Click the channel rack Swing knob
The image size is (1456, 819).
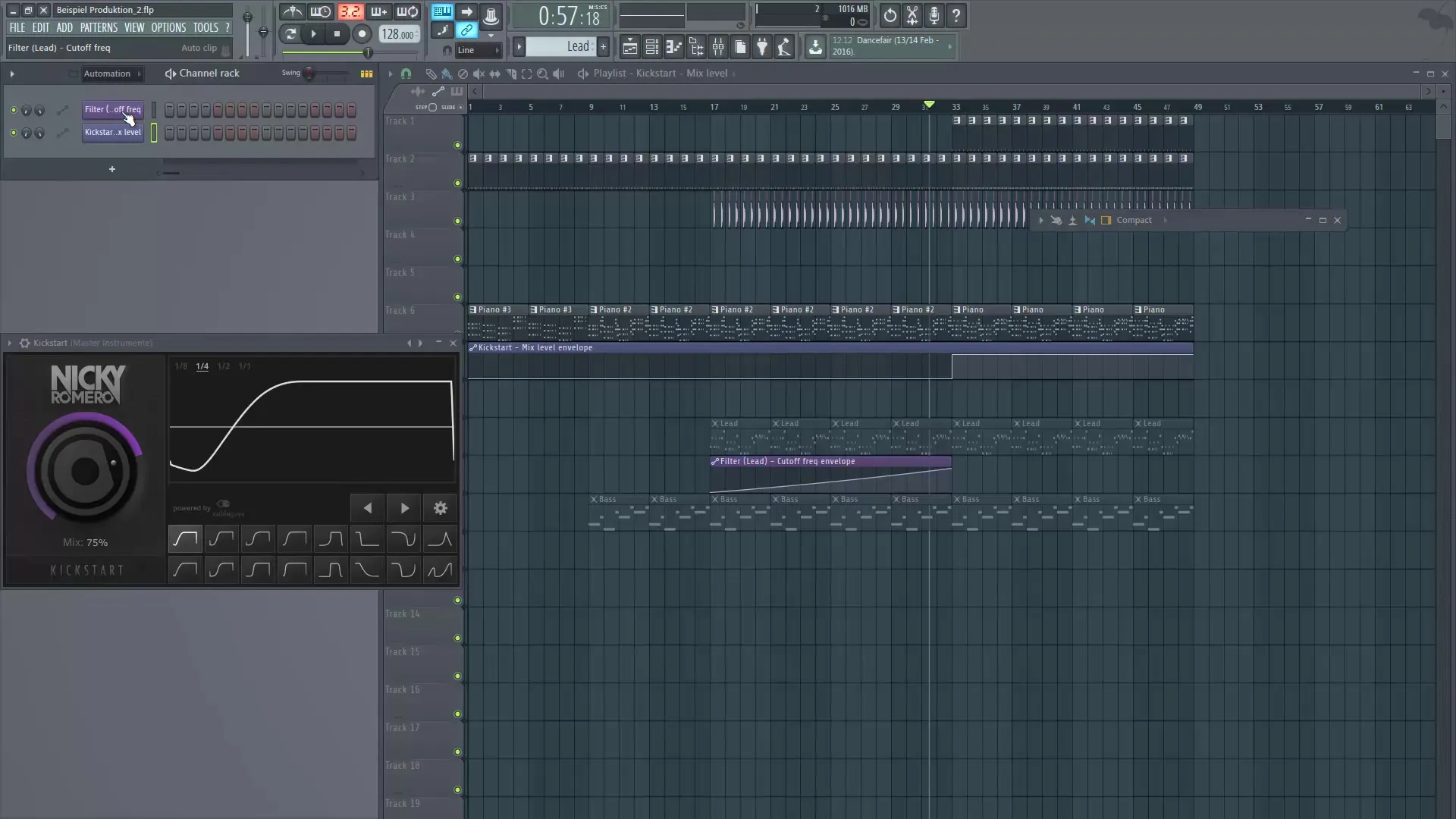click(309, 74)
